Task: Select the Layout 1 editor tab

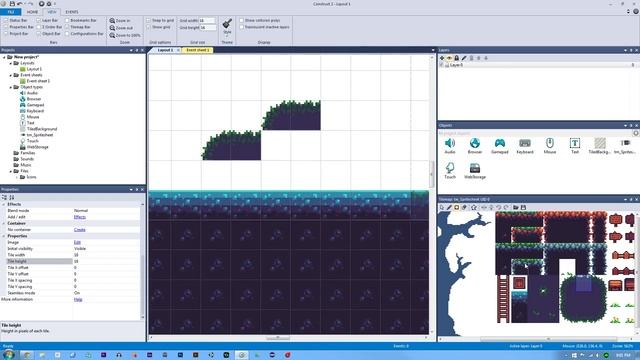Action: [165, 50]
